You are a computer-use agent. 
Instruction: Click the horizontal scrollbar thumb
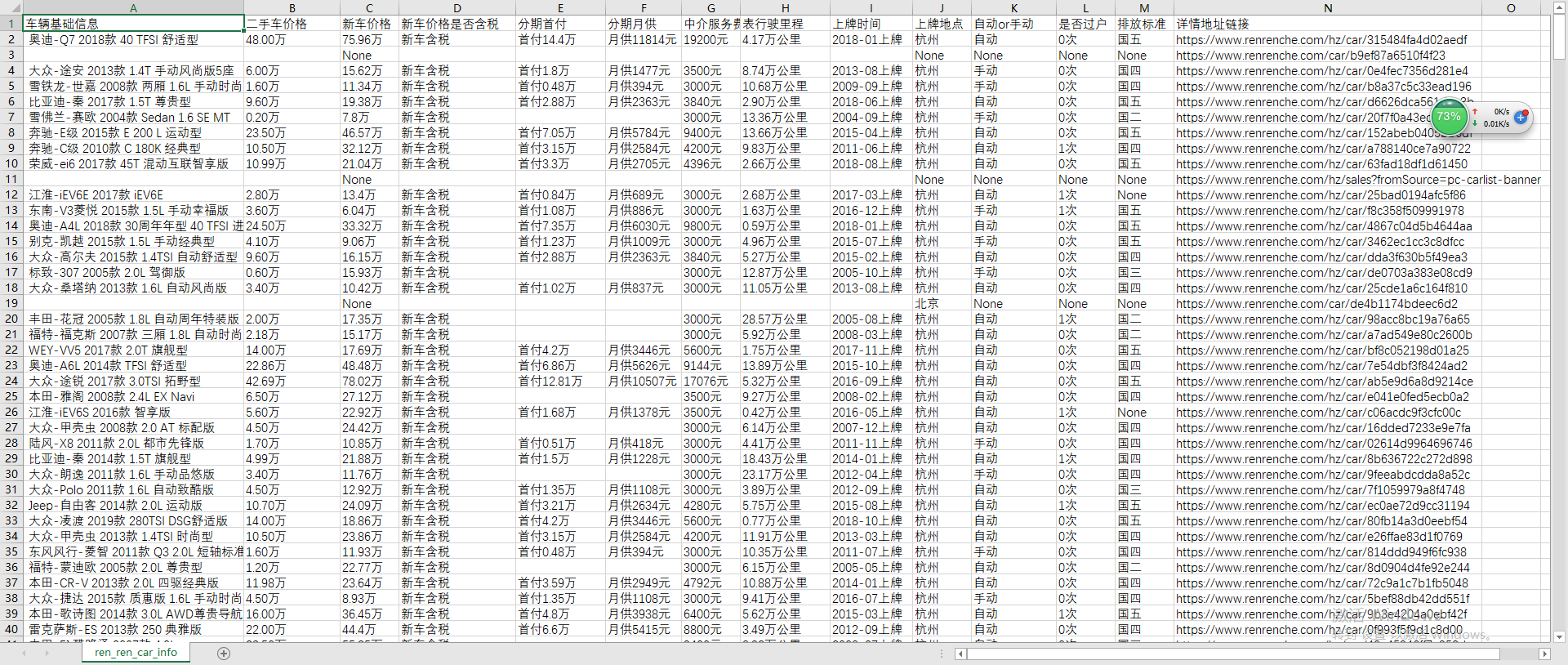click(1233, 654)
